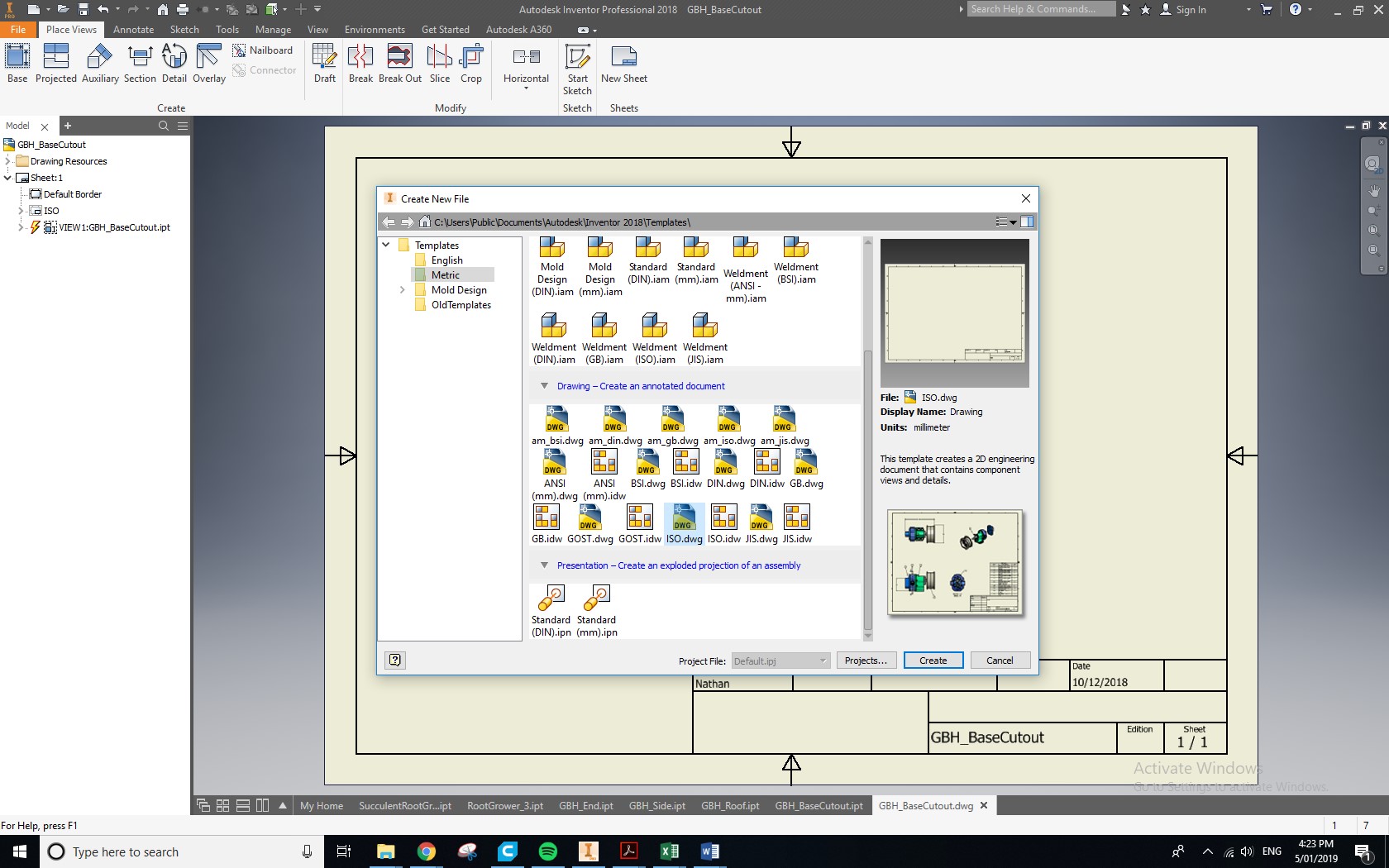
Task: Select the Detail view tool
Action: pyautogui.click(x=174, y=64)
